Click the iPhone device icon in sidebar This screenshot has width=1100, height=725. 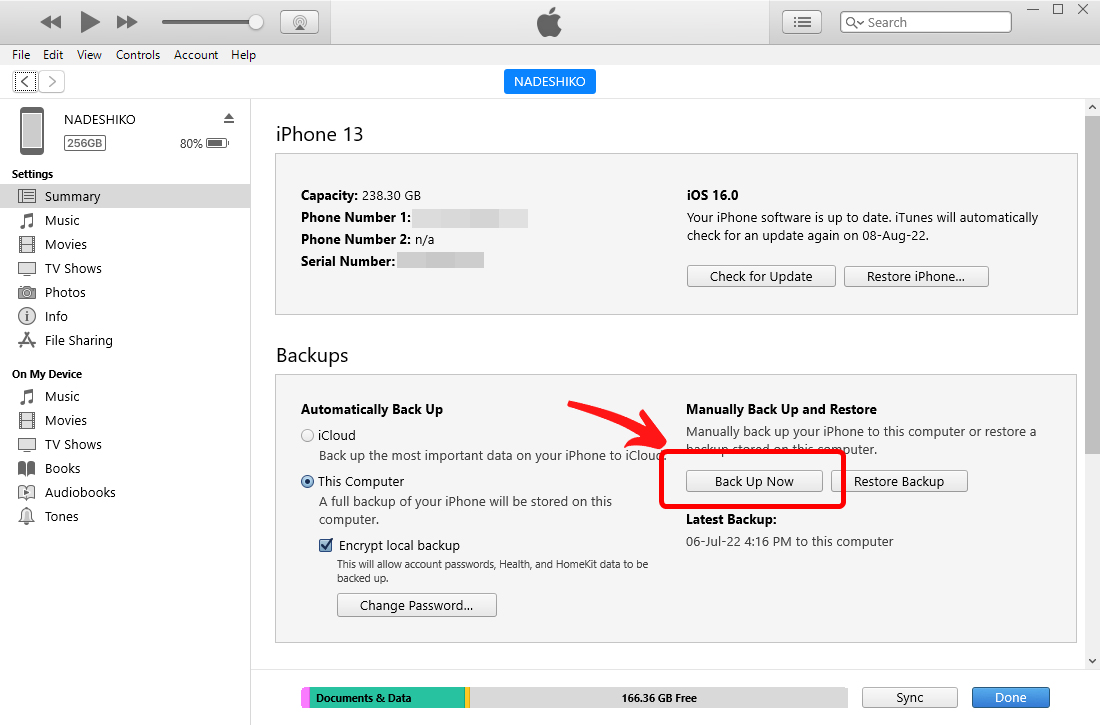[x=32, y=131]
